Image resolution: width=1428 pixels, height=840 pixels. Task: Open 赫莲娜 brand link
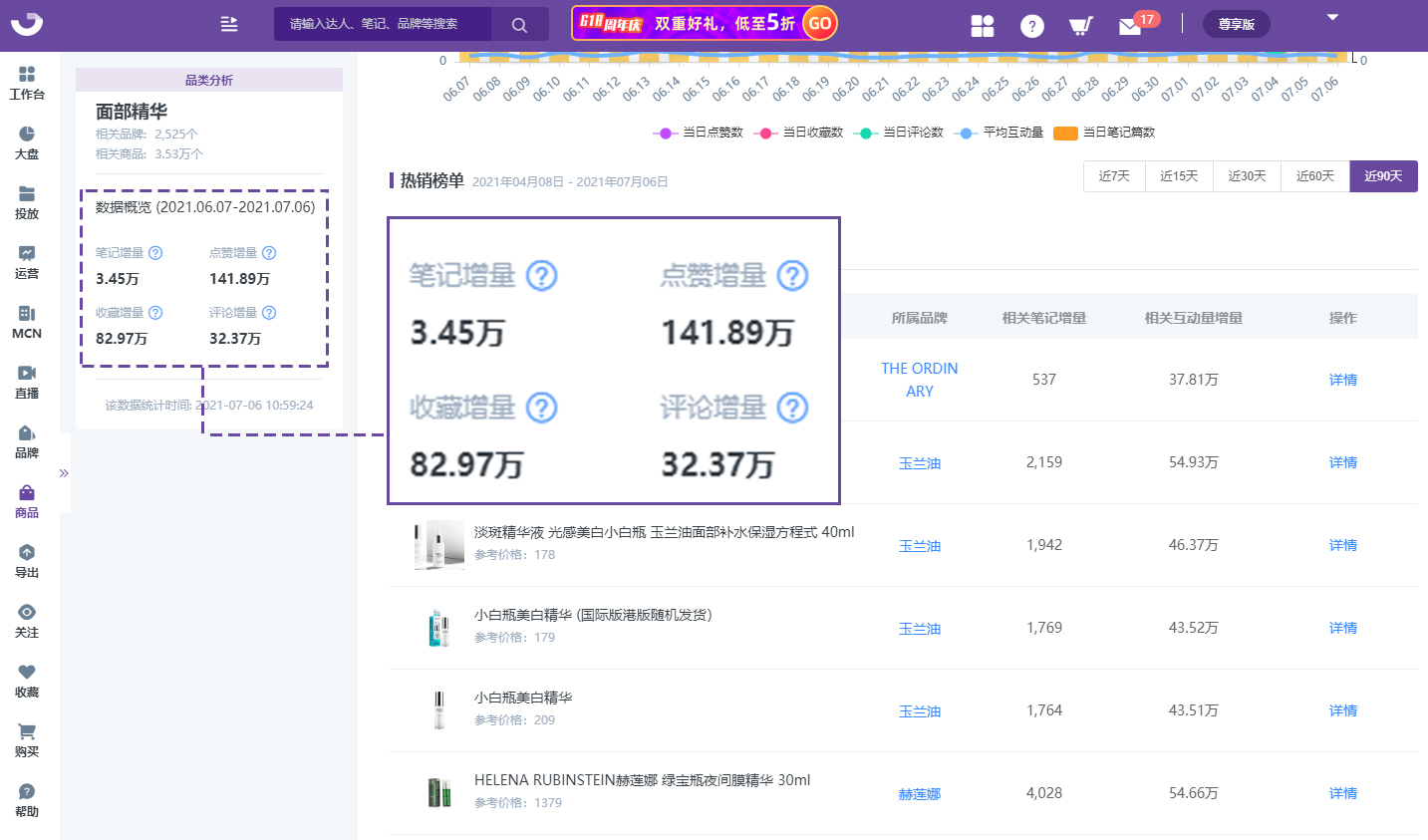[920, 794]
